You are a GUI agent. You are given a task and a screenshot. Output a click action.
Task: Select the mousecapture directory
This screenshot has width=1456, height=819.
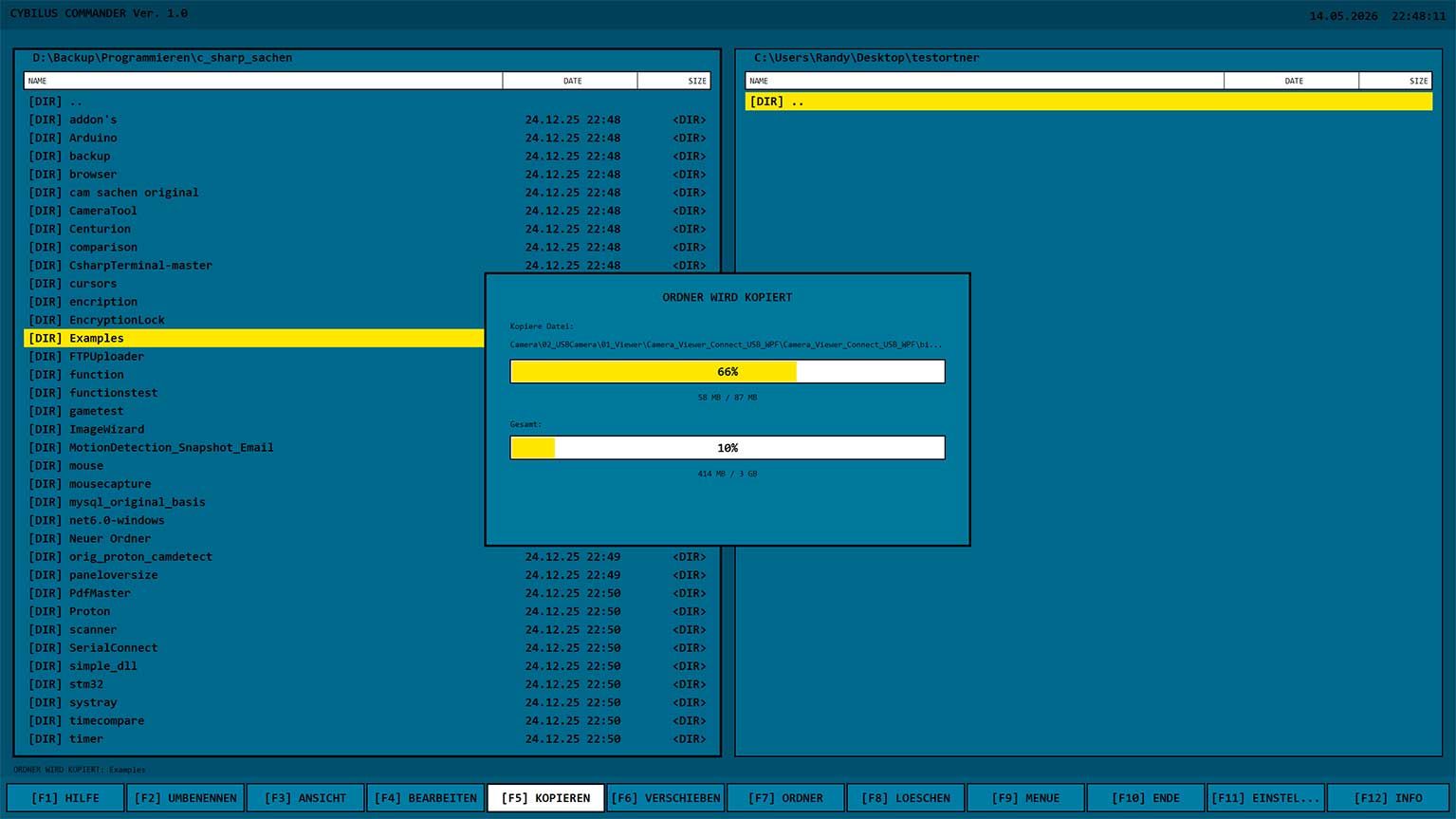pos(254,484)
